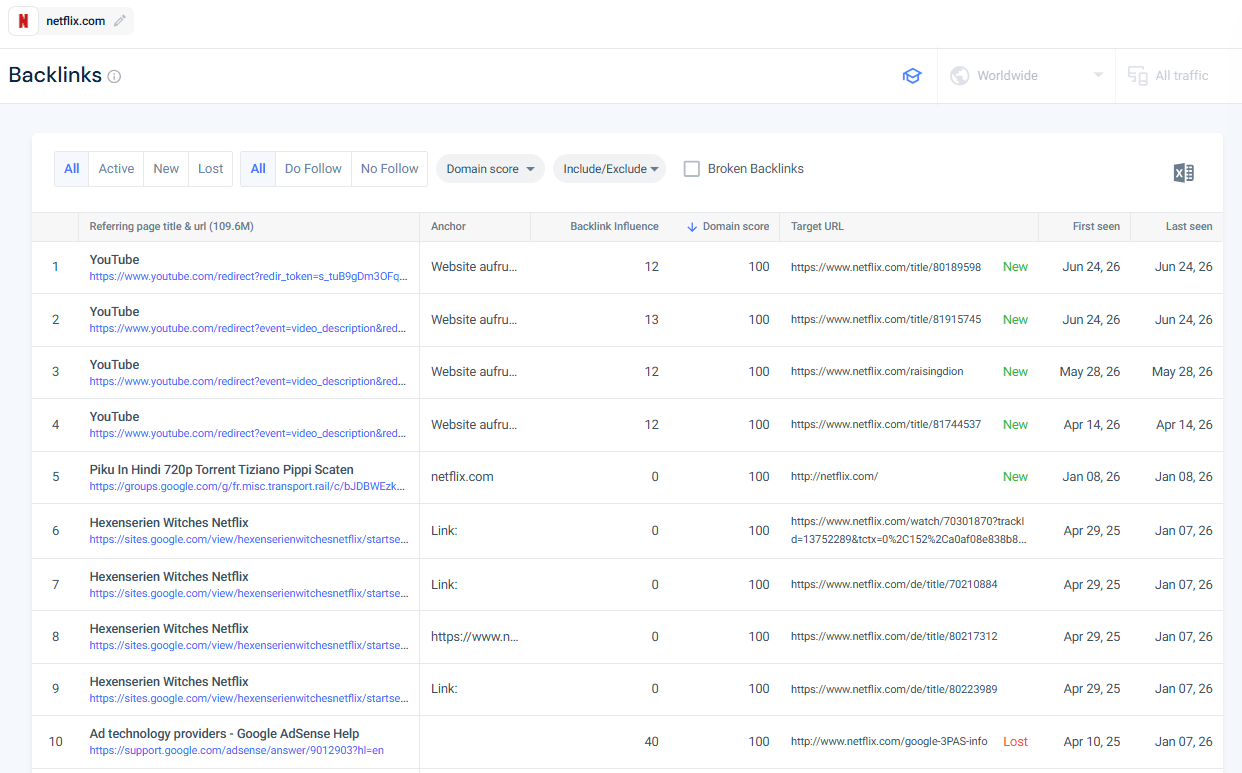Select the All status tab
The width and height of the screenshot is (1242, 773).
pyautogui.click(x=72, y=169)
